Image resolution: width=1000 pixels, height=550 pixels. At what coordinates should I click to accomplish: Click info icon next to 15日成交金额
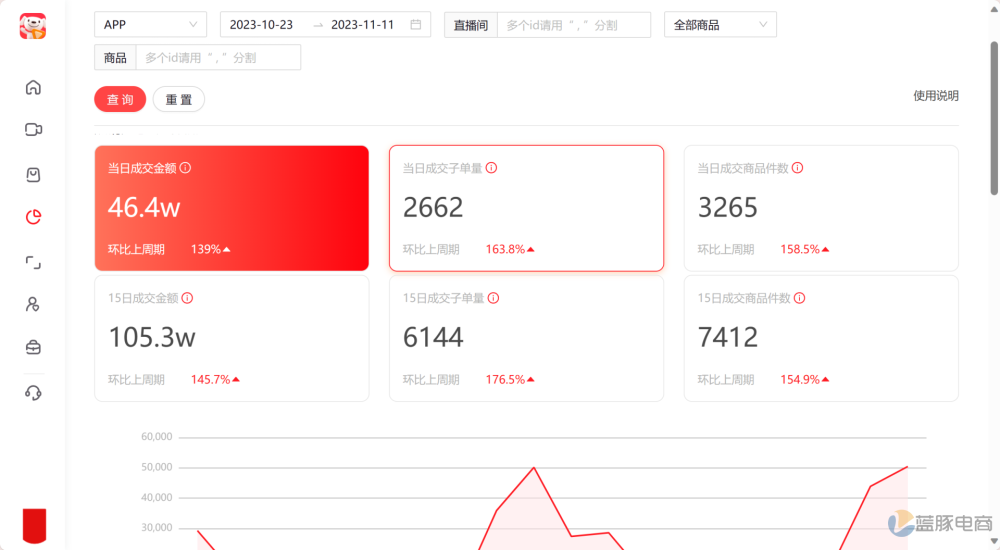(187, 298)
